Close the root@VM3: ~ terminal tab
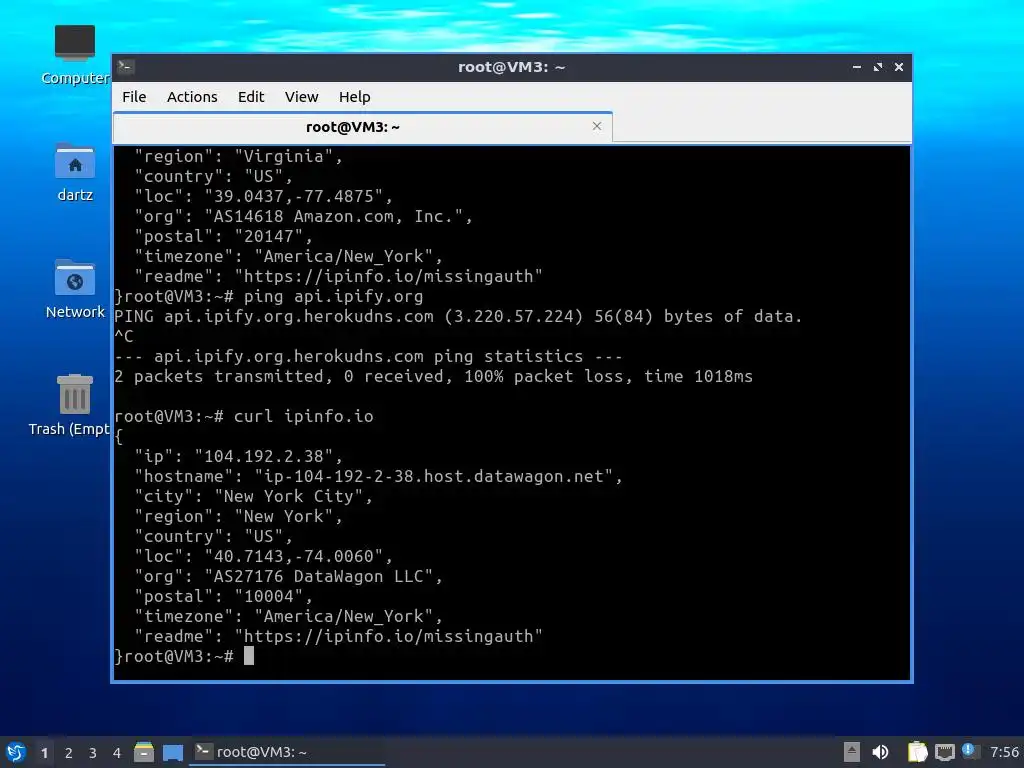 coord(596,126)
